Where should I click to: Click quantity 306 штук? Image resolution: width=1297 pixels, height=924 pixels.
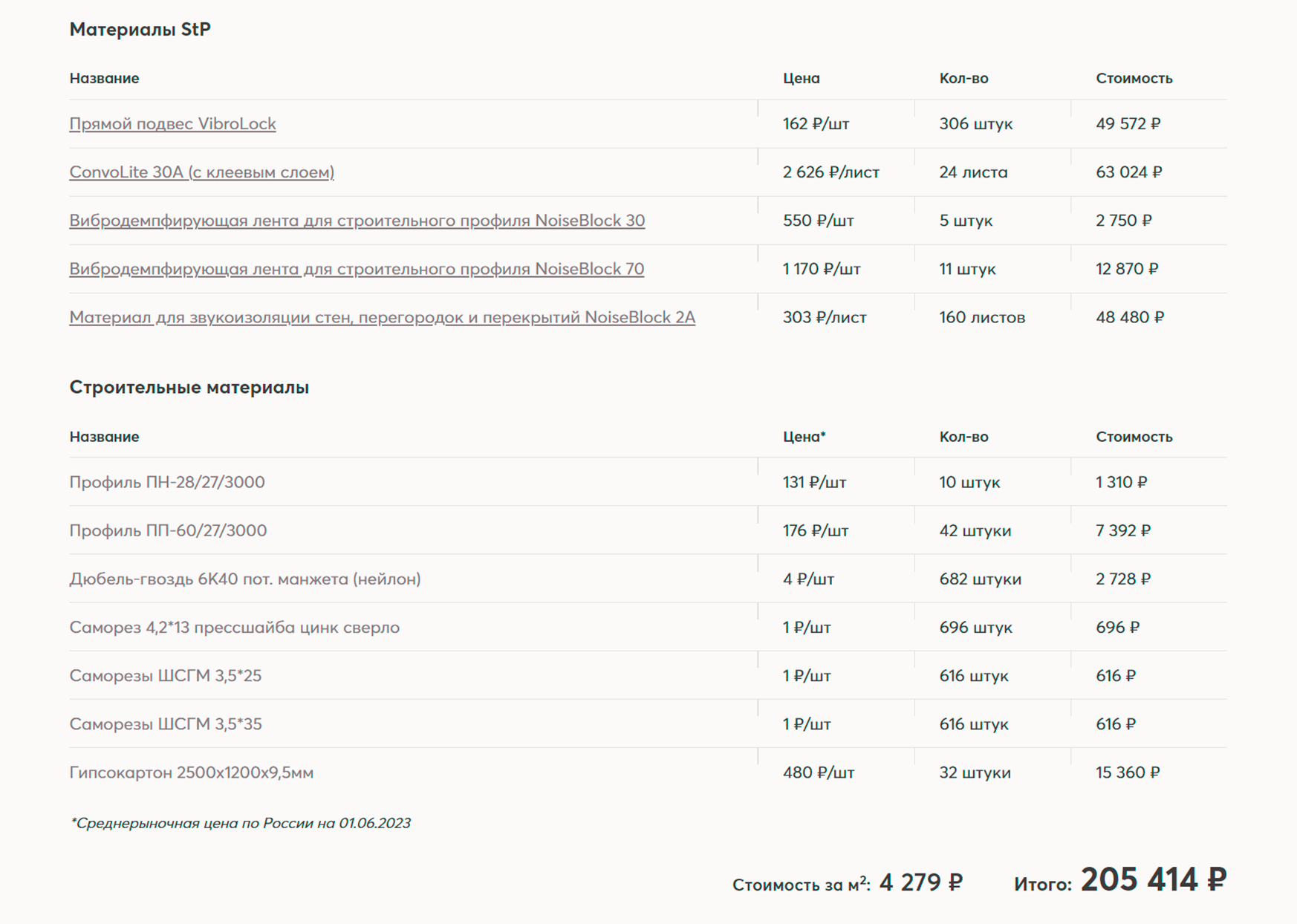pos(975,124)
